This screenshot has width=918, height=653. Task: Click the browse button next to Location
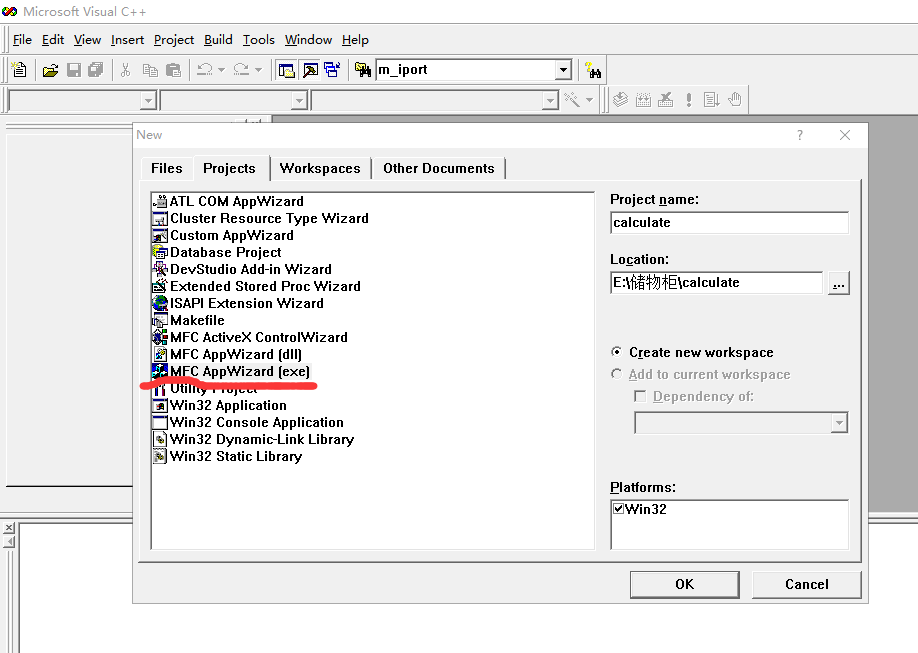pos(838,282)
